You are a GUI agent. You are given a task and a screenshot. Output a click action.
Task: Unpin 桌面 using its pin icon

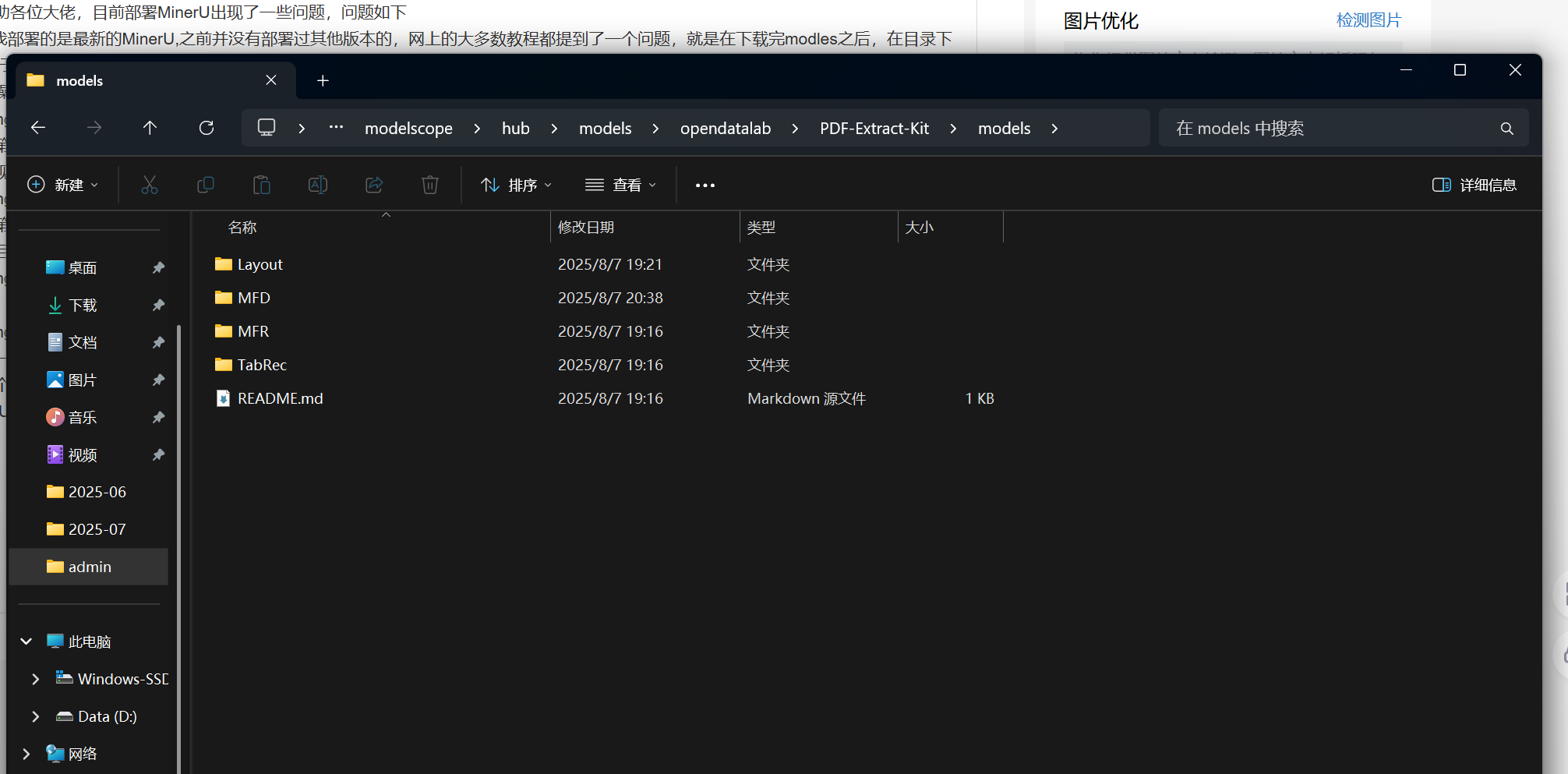point(158,267)
